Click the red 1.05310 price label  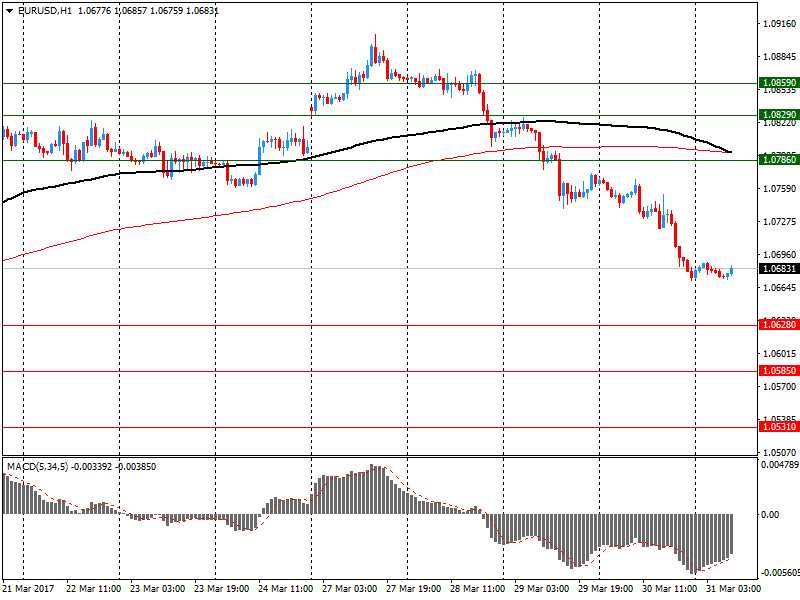click(x=778, y=427)
